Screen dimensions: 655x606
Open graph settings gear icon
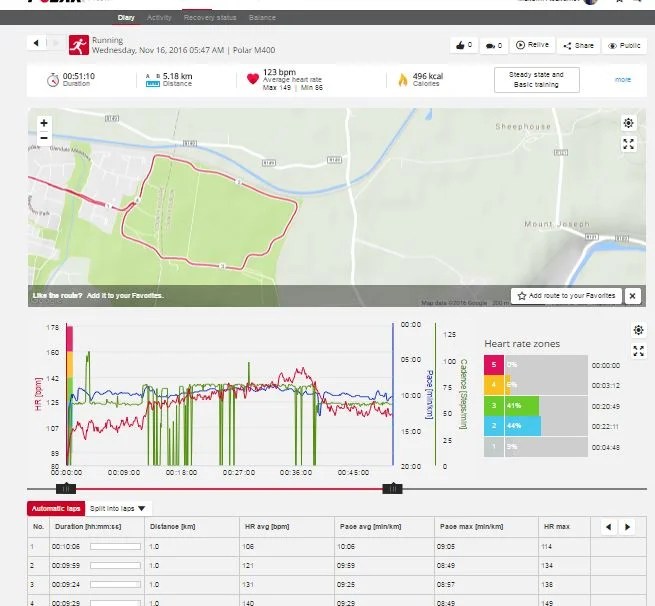[638, 330]
